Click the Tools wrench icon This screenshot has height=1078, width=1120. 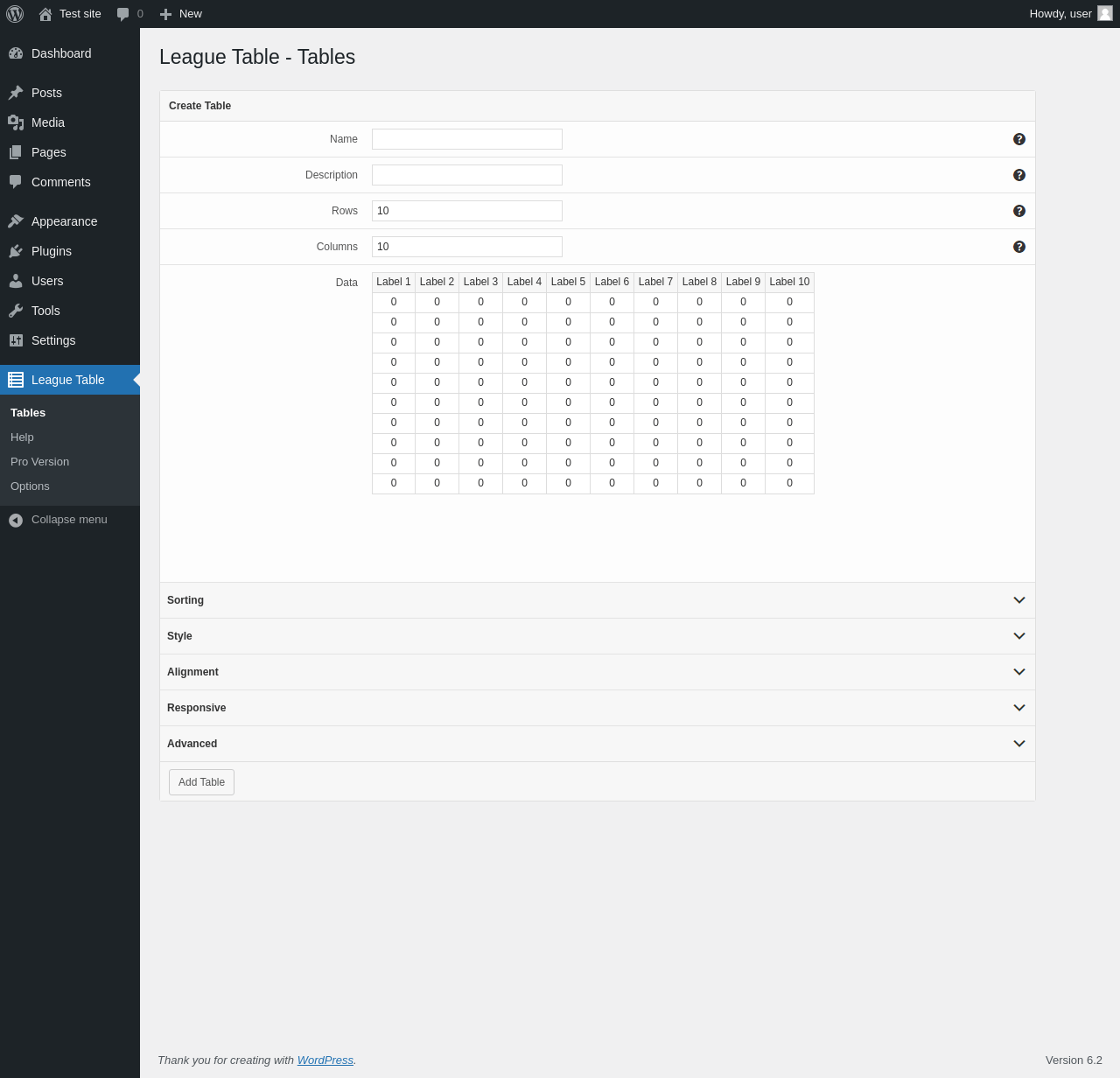tap(16, 311)
